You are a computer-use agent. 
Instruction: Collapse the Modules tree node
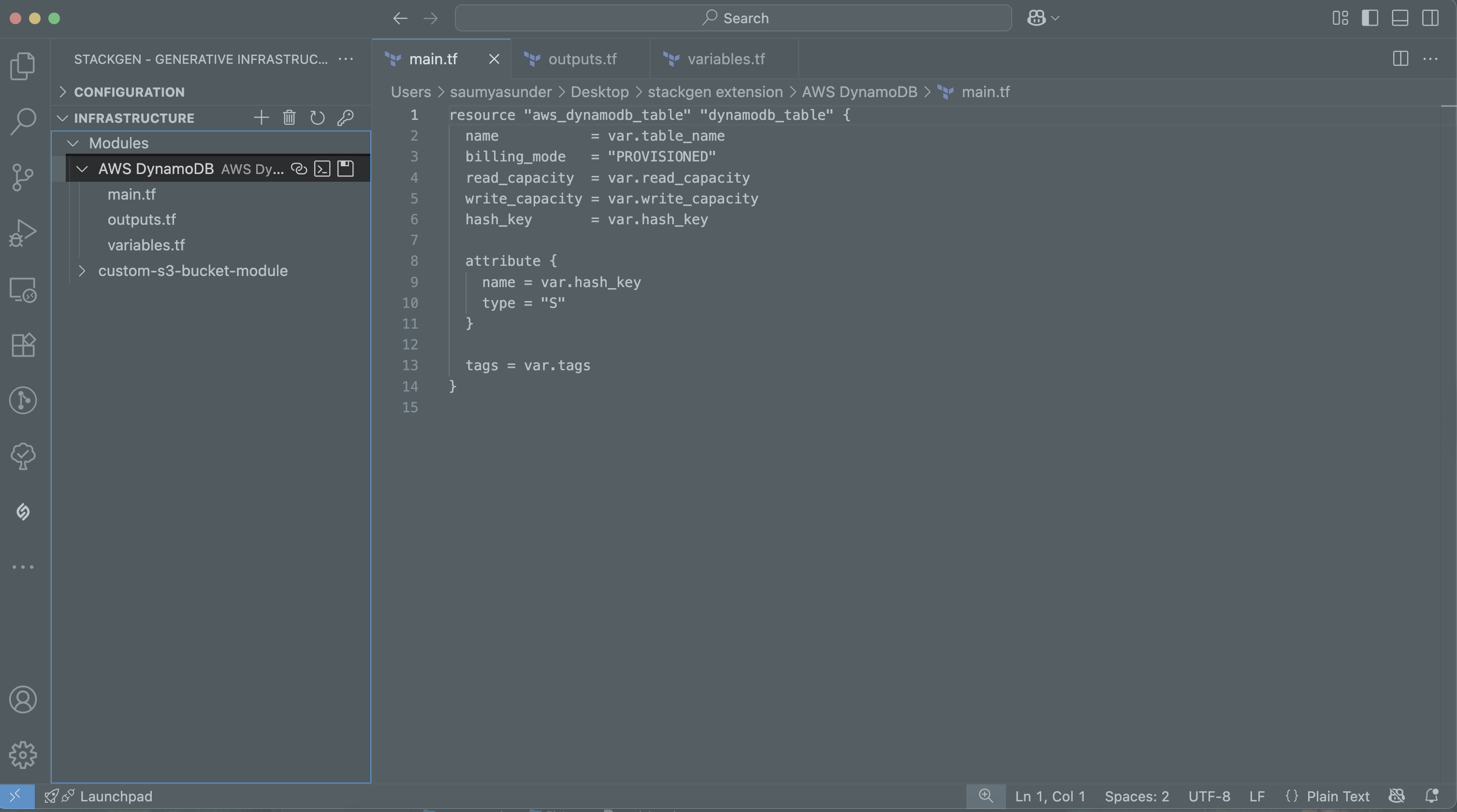coord(73,143)
